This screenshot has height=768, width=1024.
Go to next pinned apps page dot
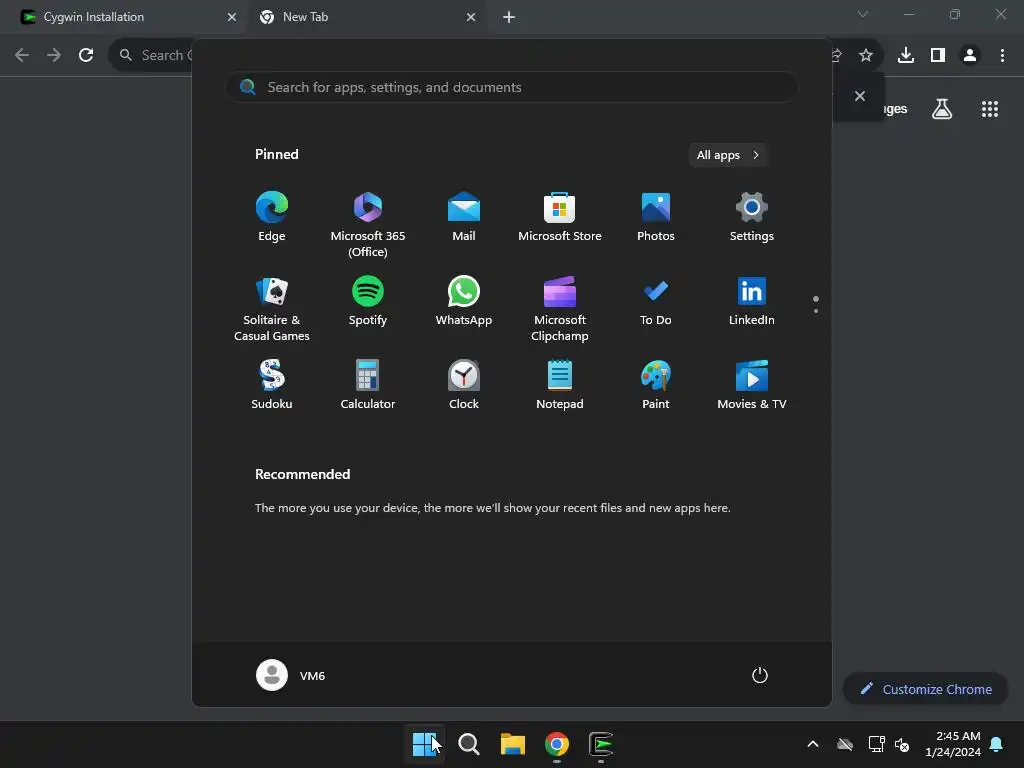pyautogui.click(x=816, y=311)
